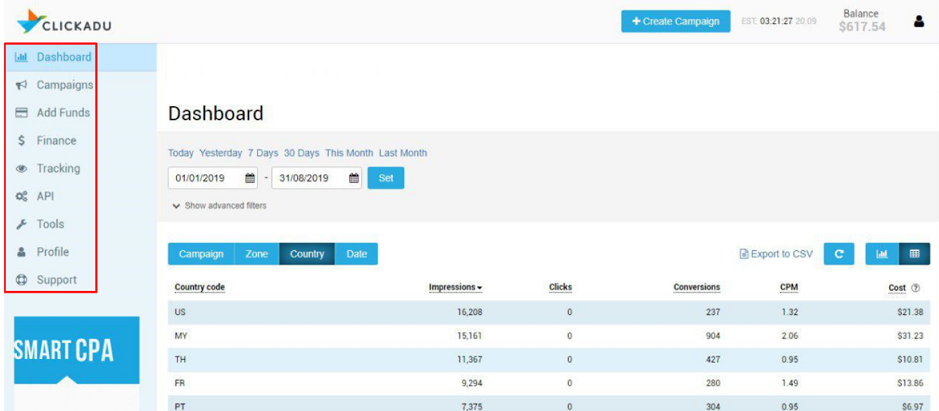Click the Finance dollar sign icon
Screen dimensions: 939x411
(x=22, y=141)
